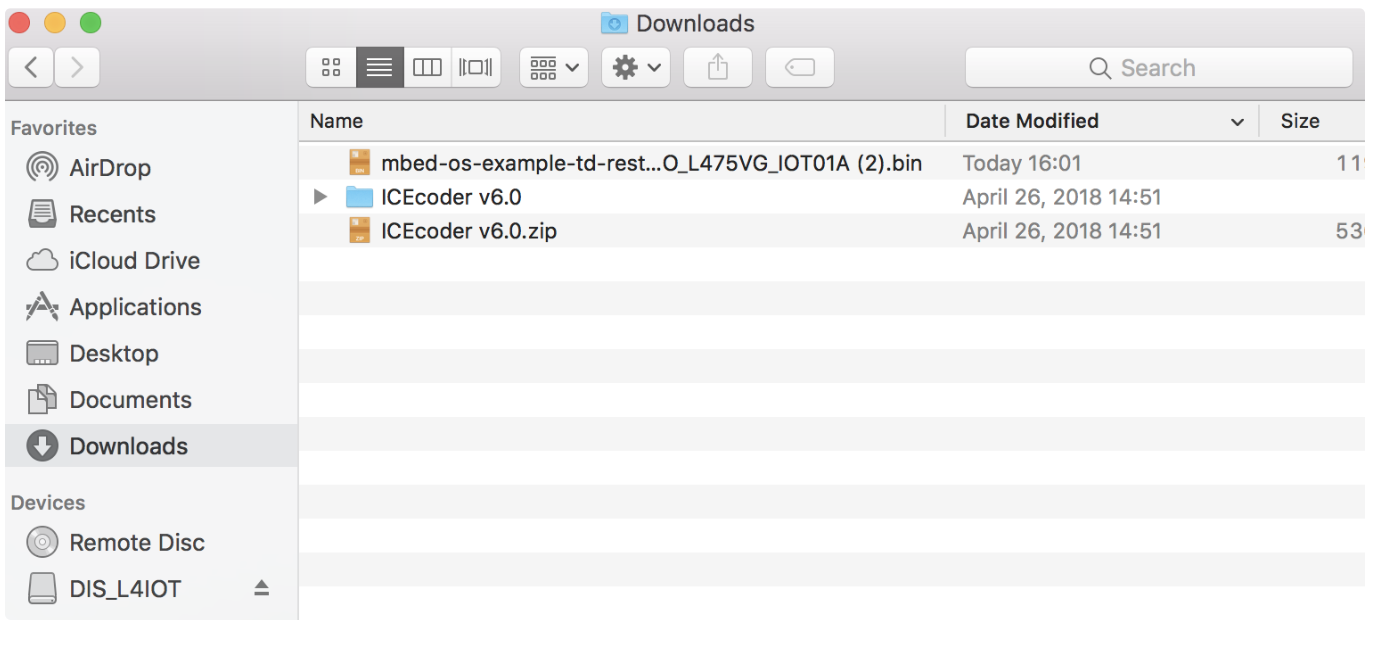The width and height of the screenshot is (1374, 648).
Task: Open the Action gear dropdown menu
Action: point(636,68)
